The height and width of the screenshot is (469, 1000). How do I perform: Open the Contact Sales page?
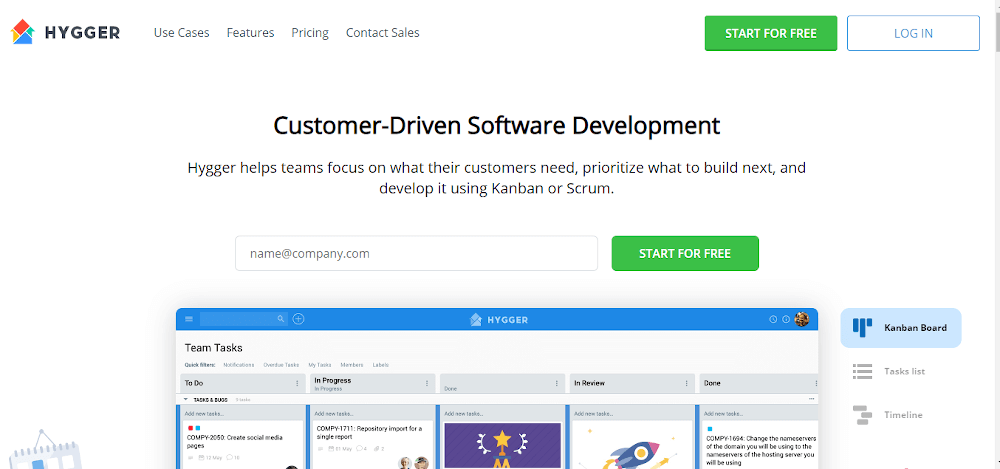pos(383,33)
